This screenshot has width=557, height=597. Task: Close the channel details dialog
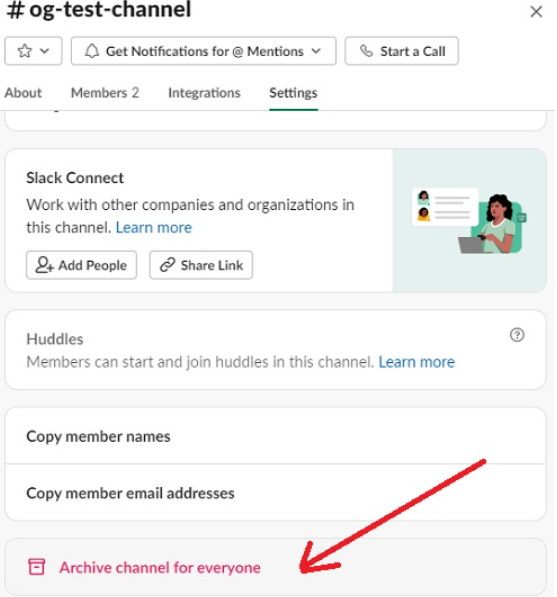536,12
